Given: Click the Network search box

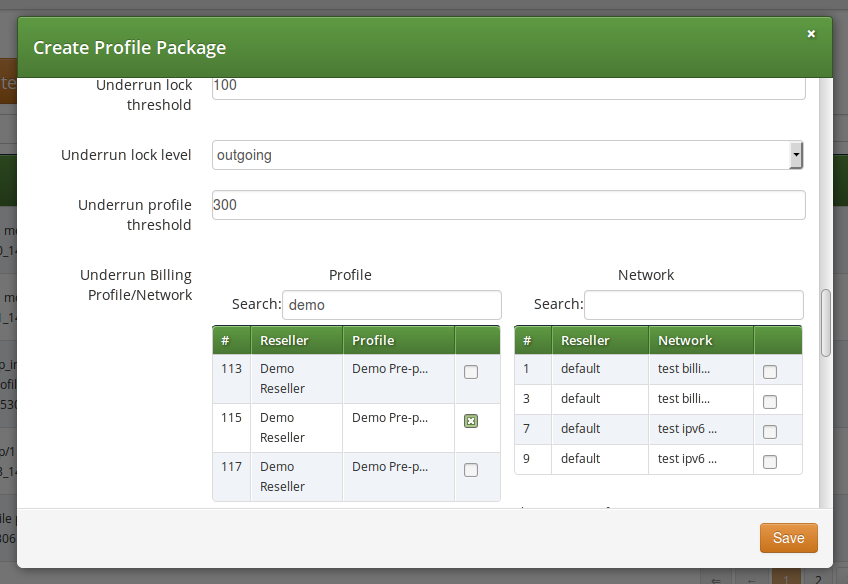Looking at the screenshot, I should pyautogui.click(x=693, y=305).
